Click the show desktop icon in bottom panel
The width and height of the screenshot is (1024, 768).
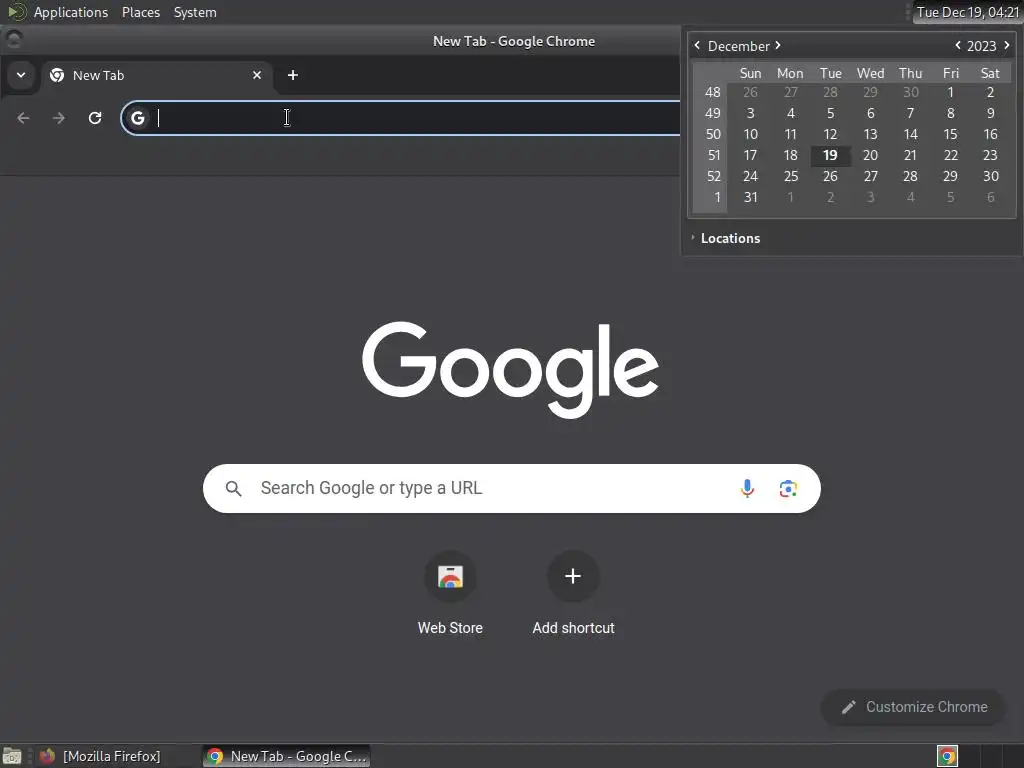coord(12,756)
